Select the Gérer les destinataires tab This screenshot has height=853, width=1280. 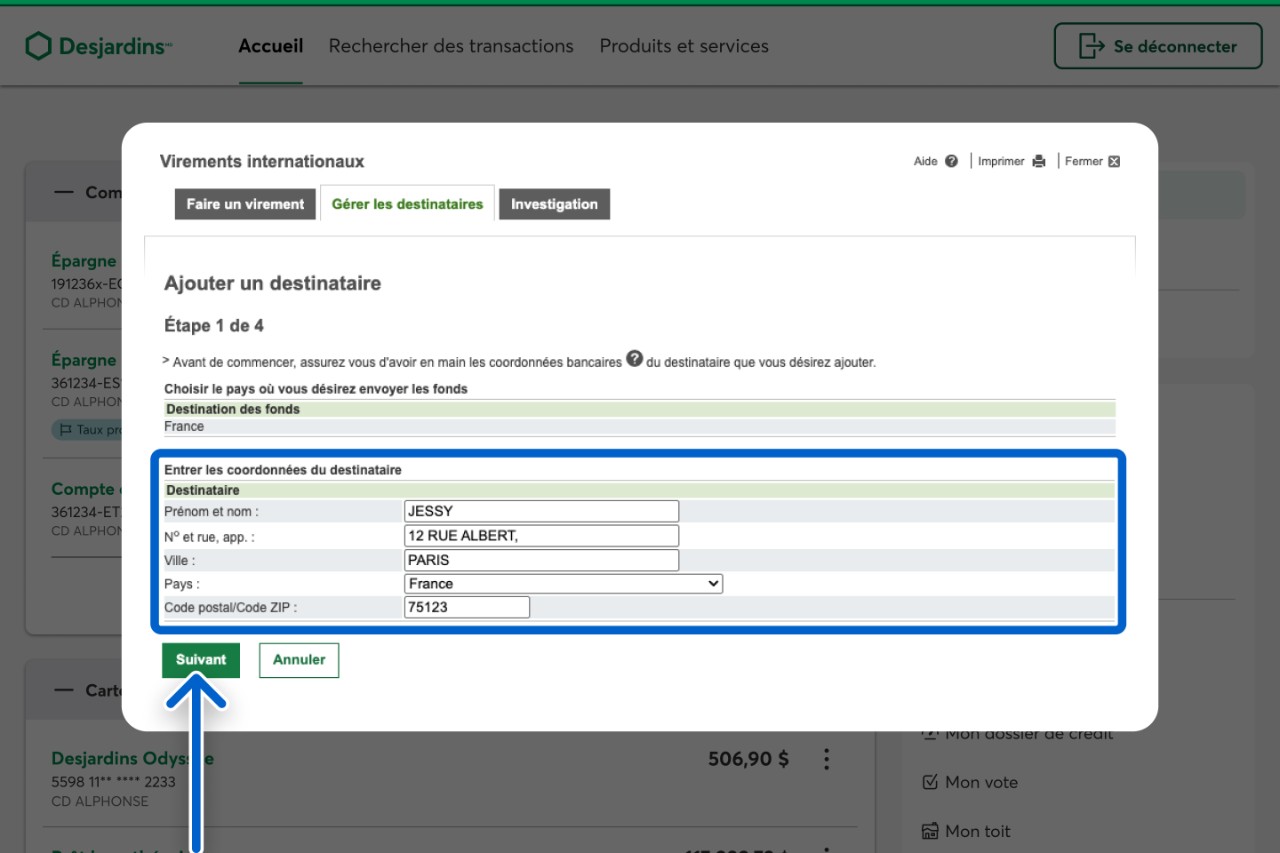point(407,204)
